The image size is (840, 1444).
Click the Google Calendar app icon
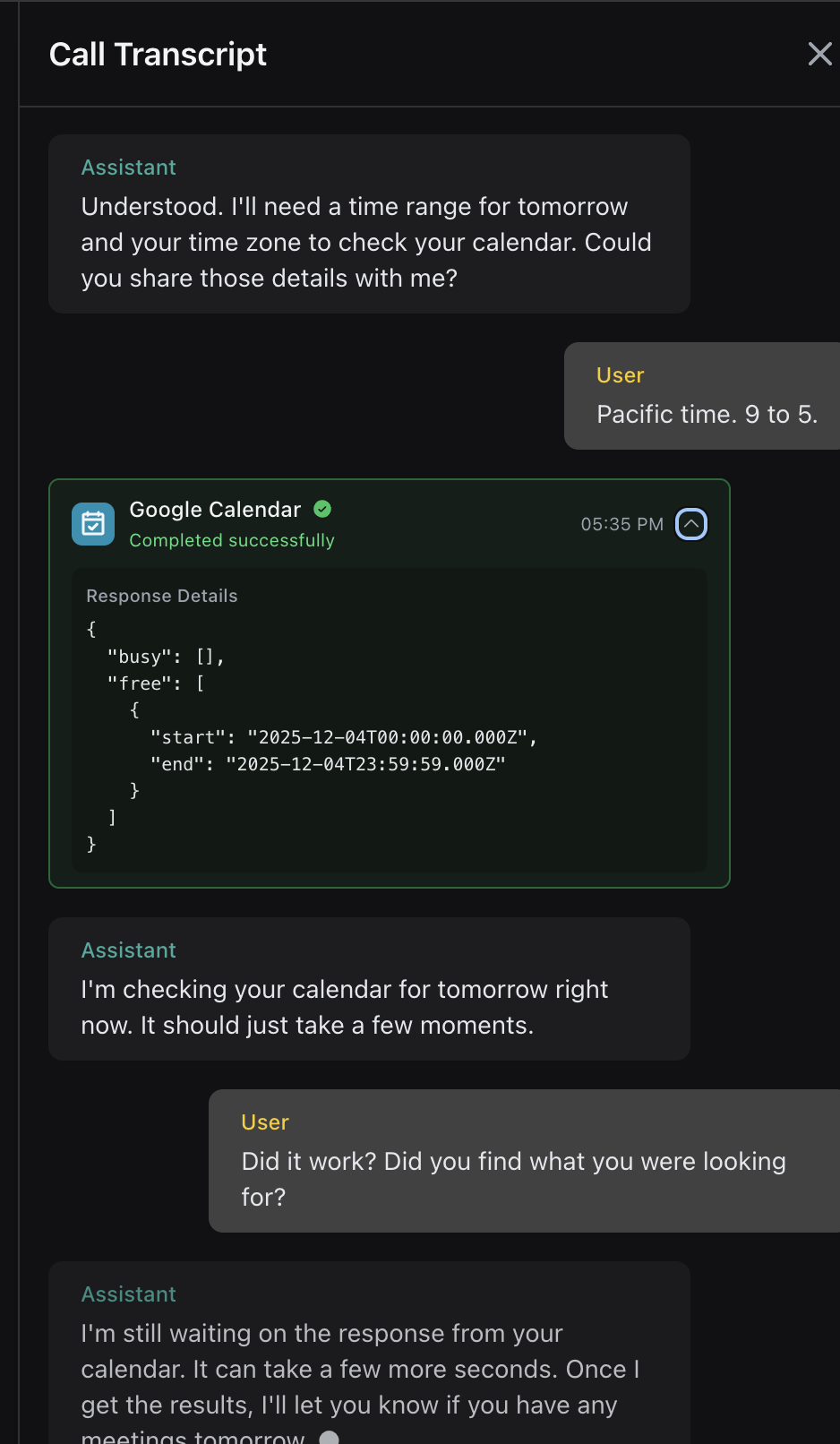[x=93, y=524]
